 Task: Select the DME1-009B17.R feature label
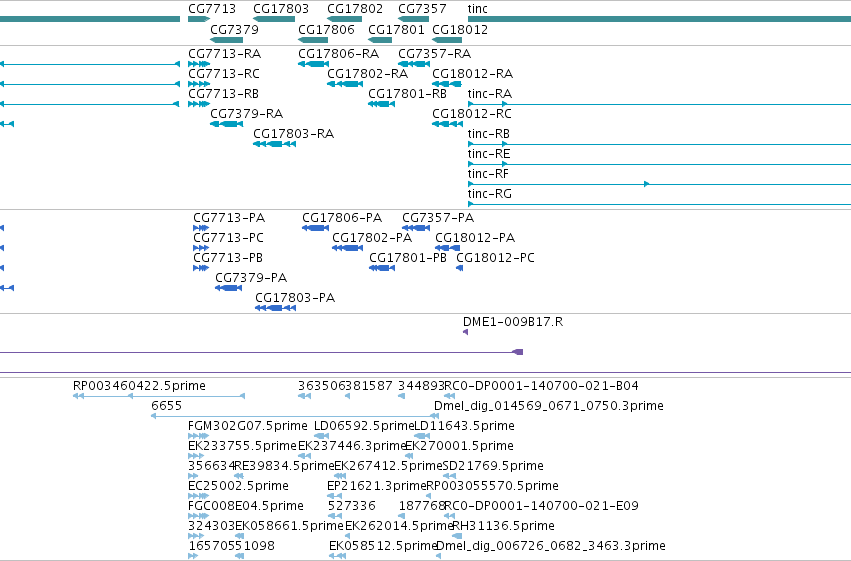[513, 322]
